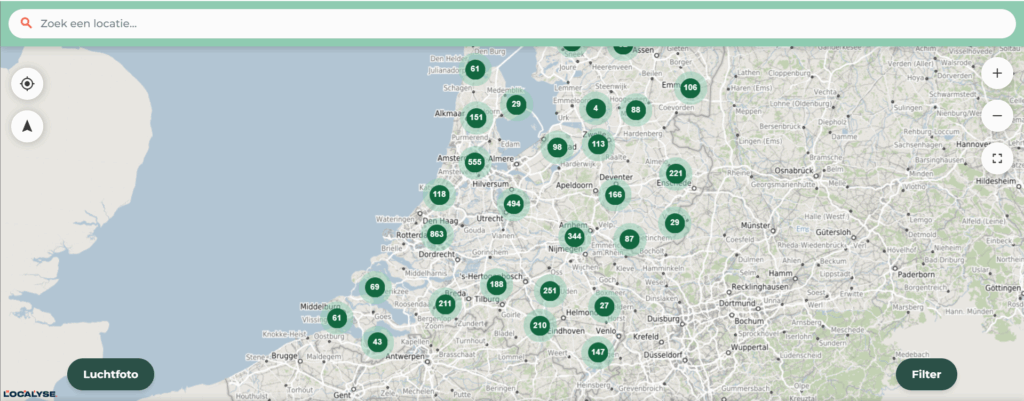Select the 4 cluster marker near Emmeloord
This screenshot has height=401, width=1024.
pyautogui.click(x=596, y=108)
